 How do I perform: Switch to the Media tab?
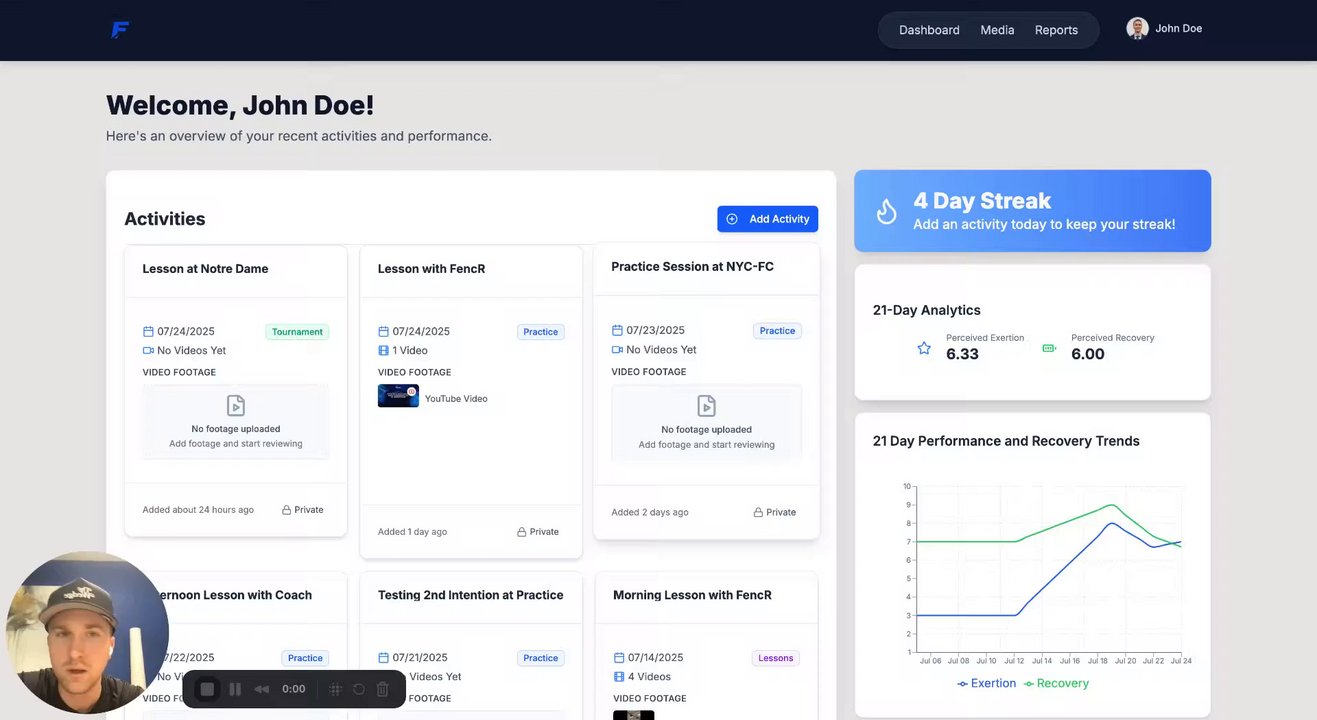997,30
